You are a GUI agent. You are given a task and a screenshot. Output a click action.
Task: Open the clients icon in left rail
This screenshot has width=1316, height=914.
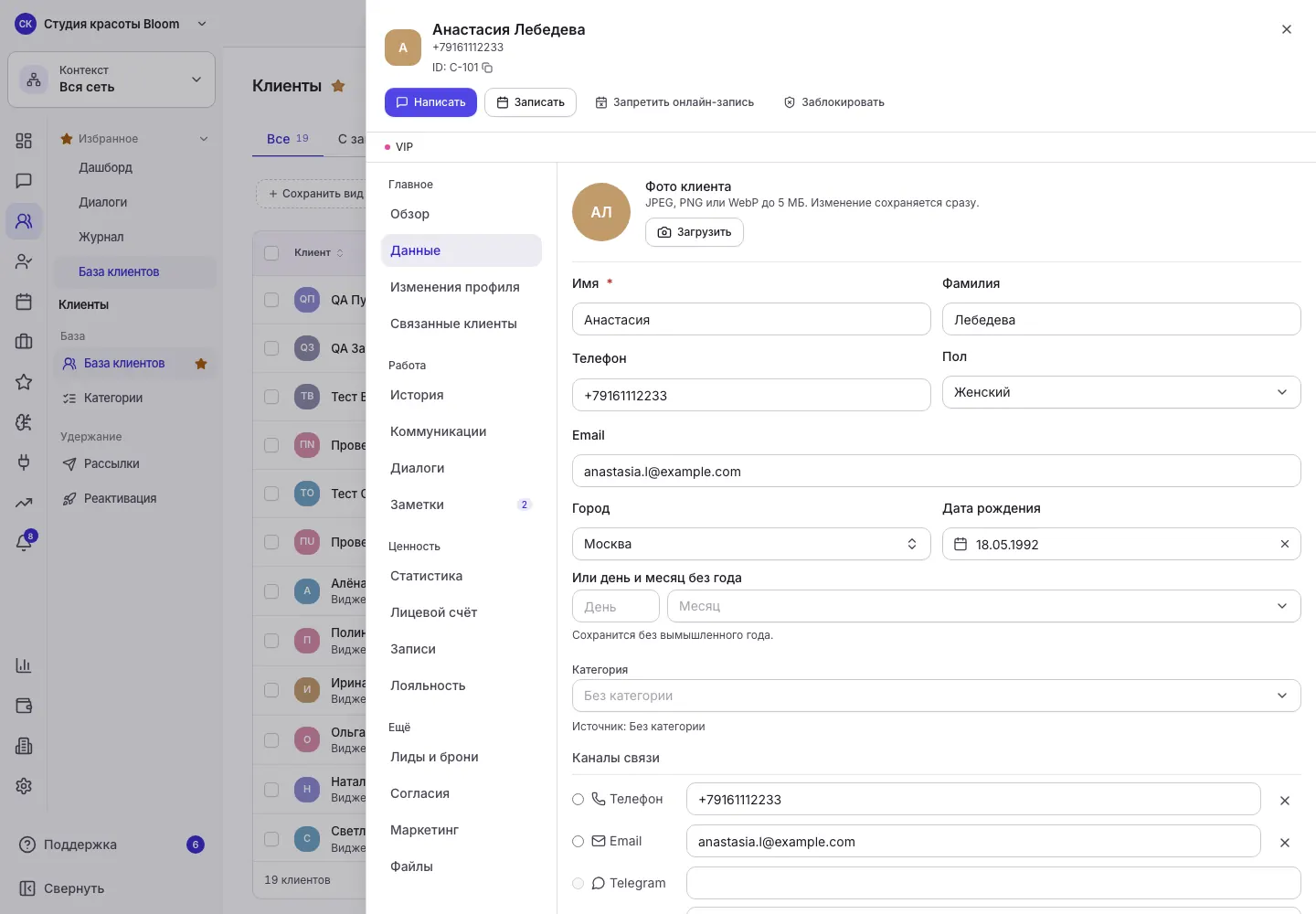pos(24,221)
